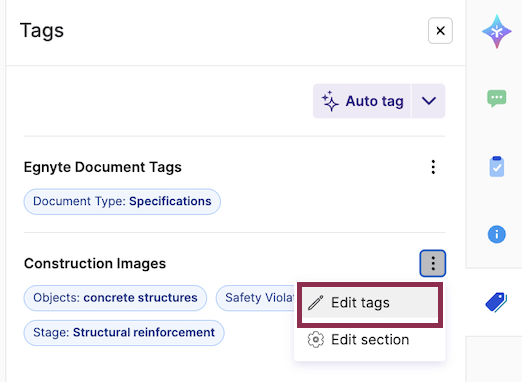Click Objects: concrete structures tag
Viewport: 522px width, 382px height.
click(115, 298)
